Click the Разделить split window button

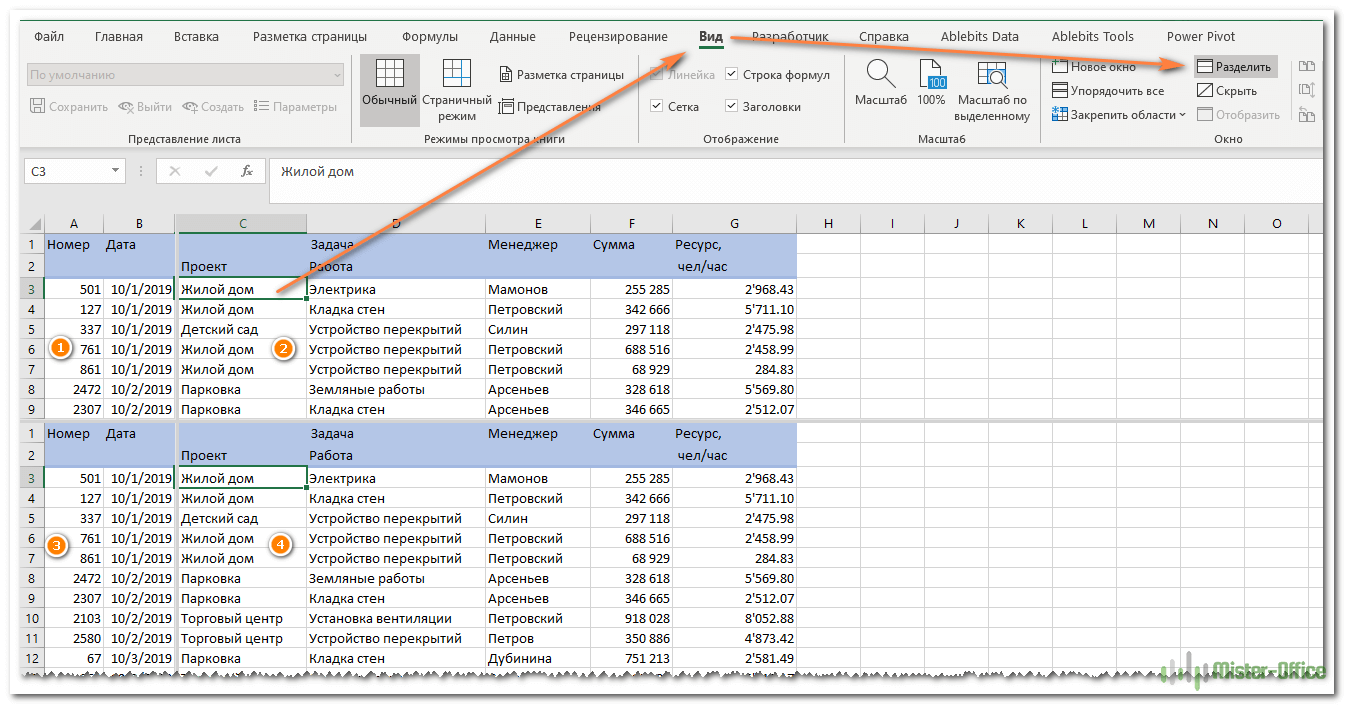point(1235,67)
